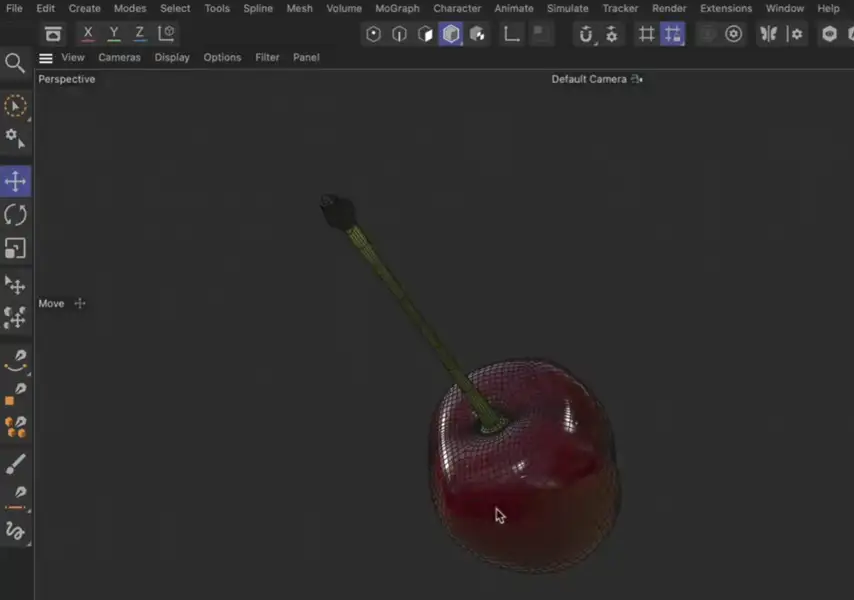The image size is (854, 600).
Task: Select the Move tool in left toolbar
Action: (16, 181)
